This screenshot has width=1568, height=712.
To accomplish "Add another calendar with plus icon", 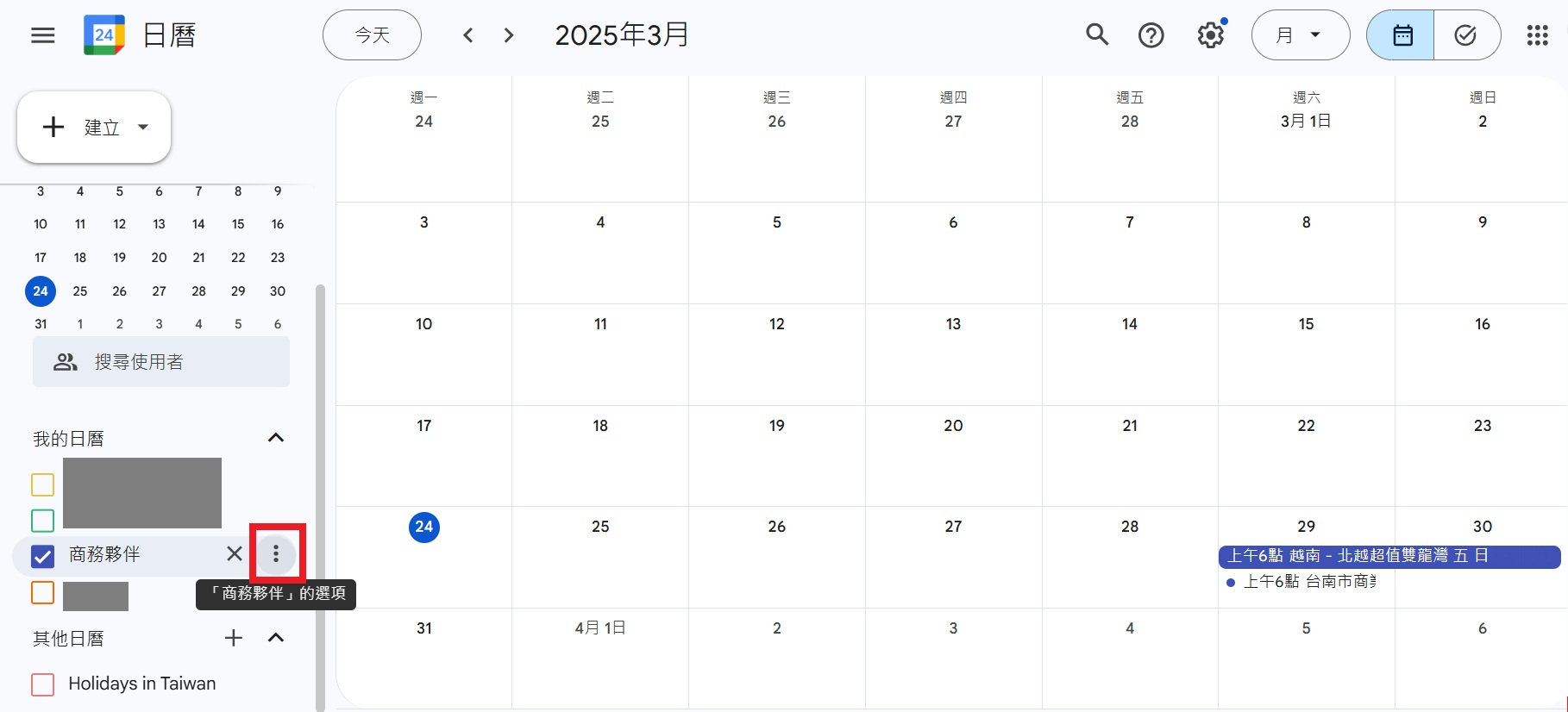I will [234, 638].
